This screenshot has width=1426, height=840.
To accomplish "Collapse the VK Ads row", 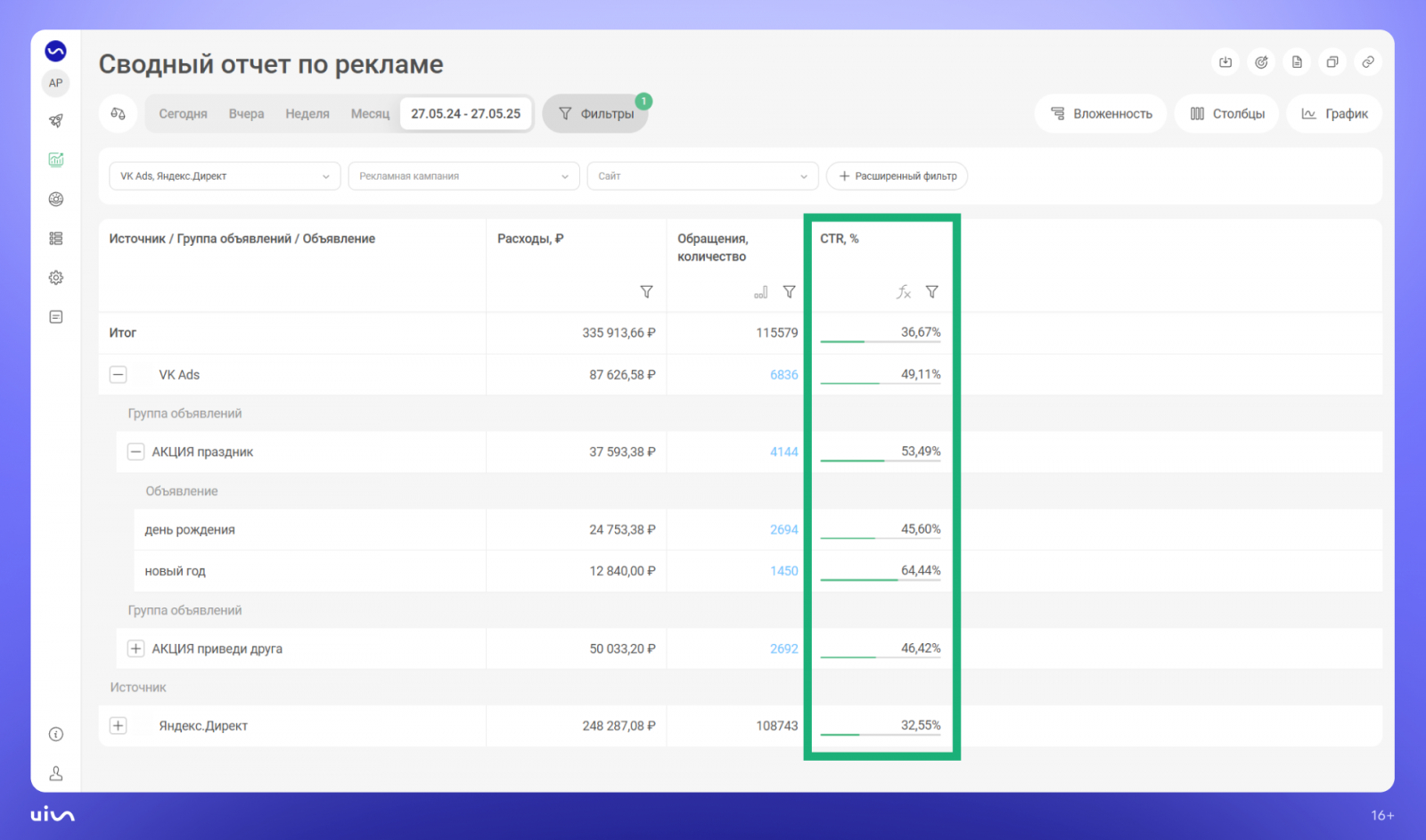I will pyautogui.click(x=118, y=375).
